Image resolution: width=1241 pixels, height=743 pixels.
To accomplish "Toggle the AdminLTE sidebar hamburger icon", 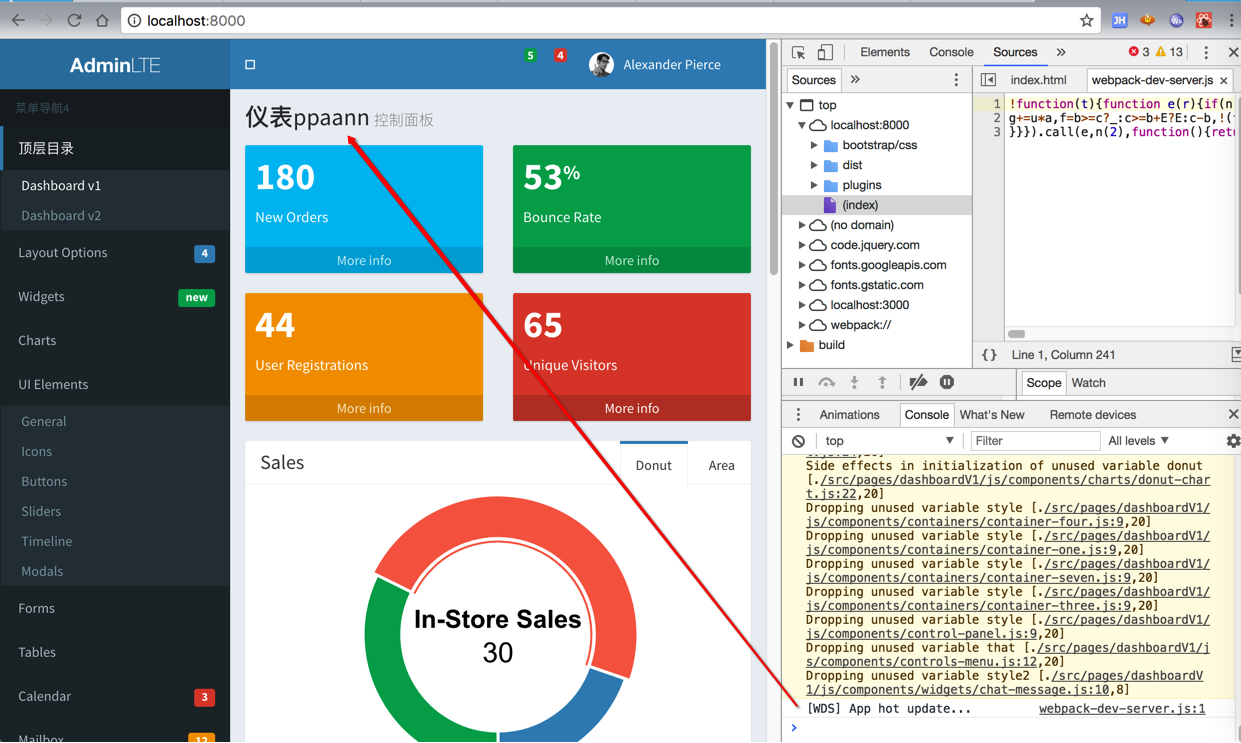I will tap(250, 65).
